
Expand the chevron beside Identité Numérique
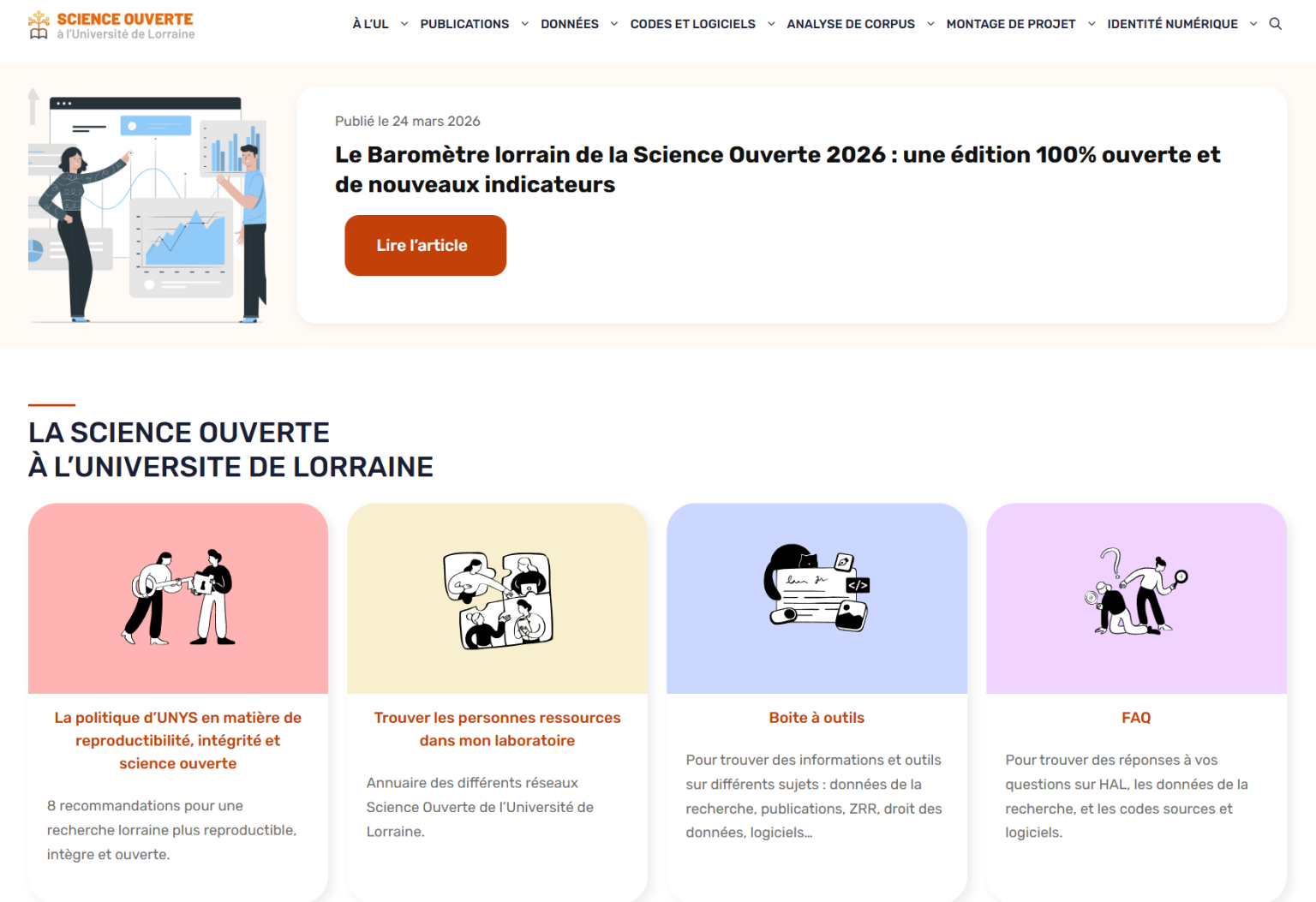click(x=1253, y=24)
